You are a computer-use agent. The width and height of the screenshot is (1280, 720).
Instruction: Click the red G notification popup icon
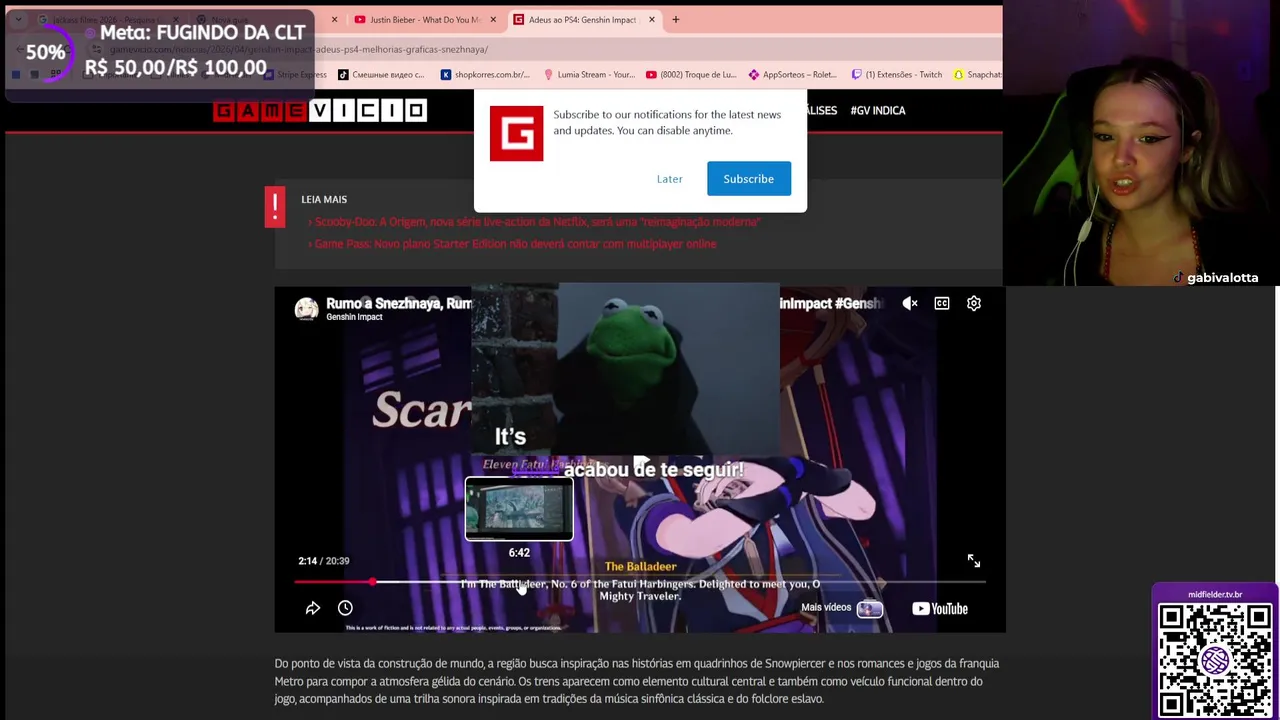tap(516, 133)
